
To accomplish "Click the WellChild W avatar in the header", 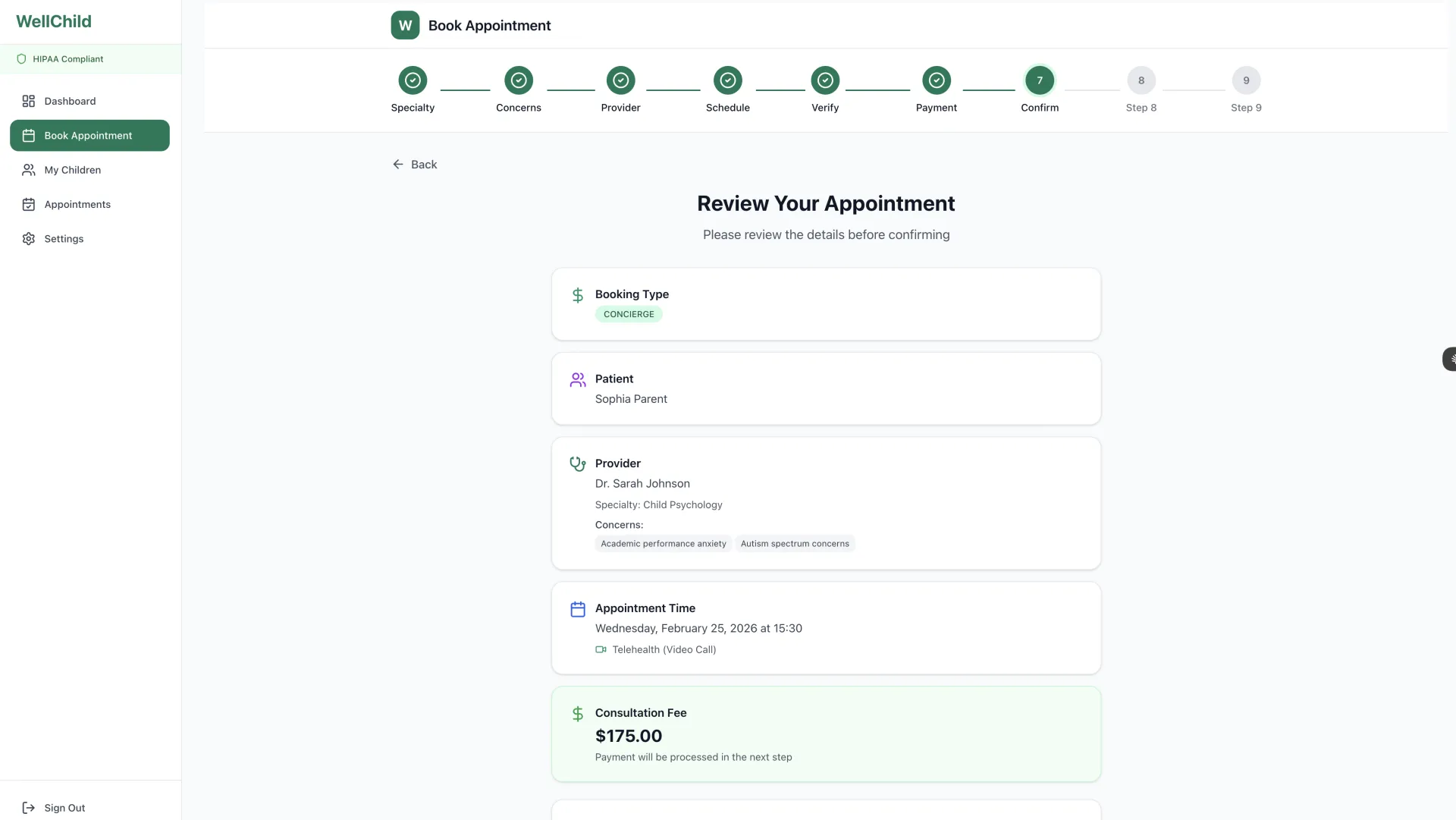I will click(404, 25).
